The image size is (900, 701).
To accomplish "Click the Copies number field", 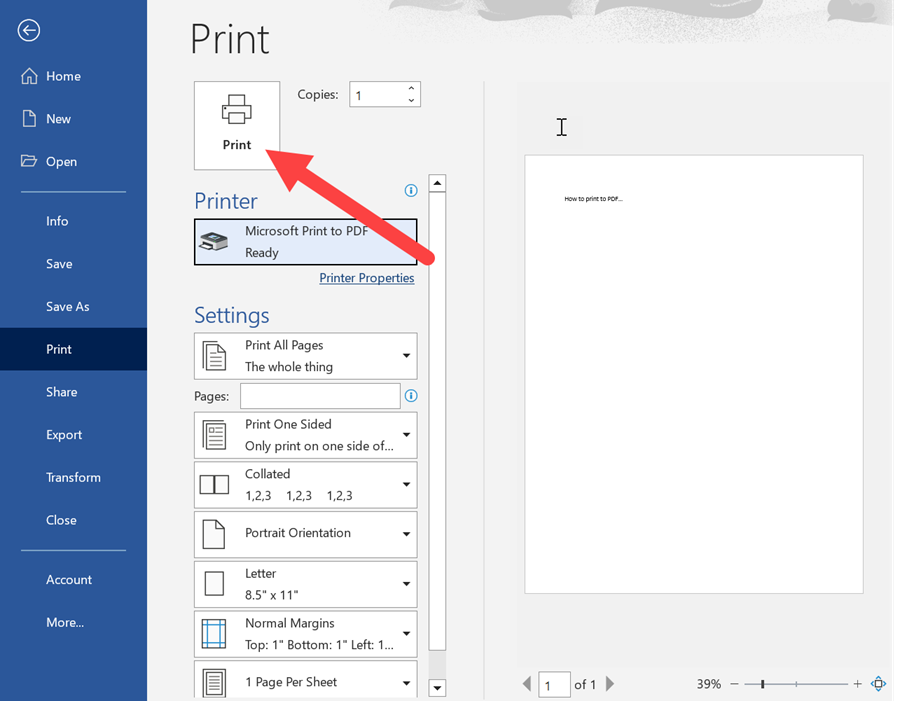I will pos(378,95).
